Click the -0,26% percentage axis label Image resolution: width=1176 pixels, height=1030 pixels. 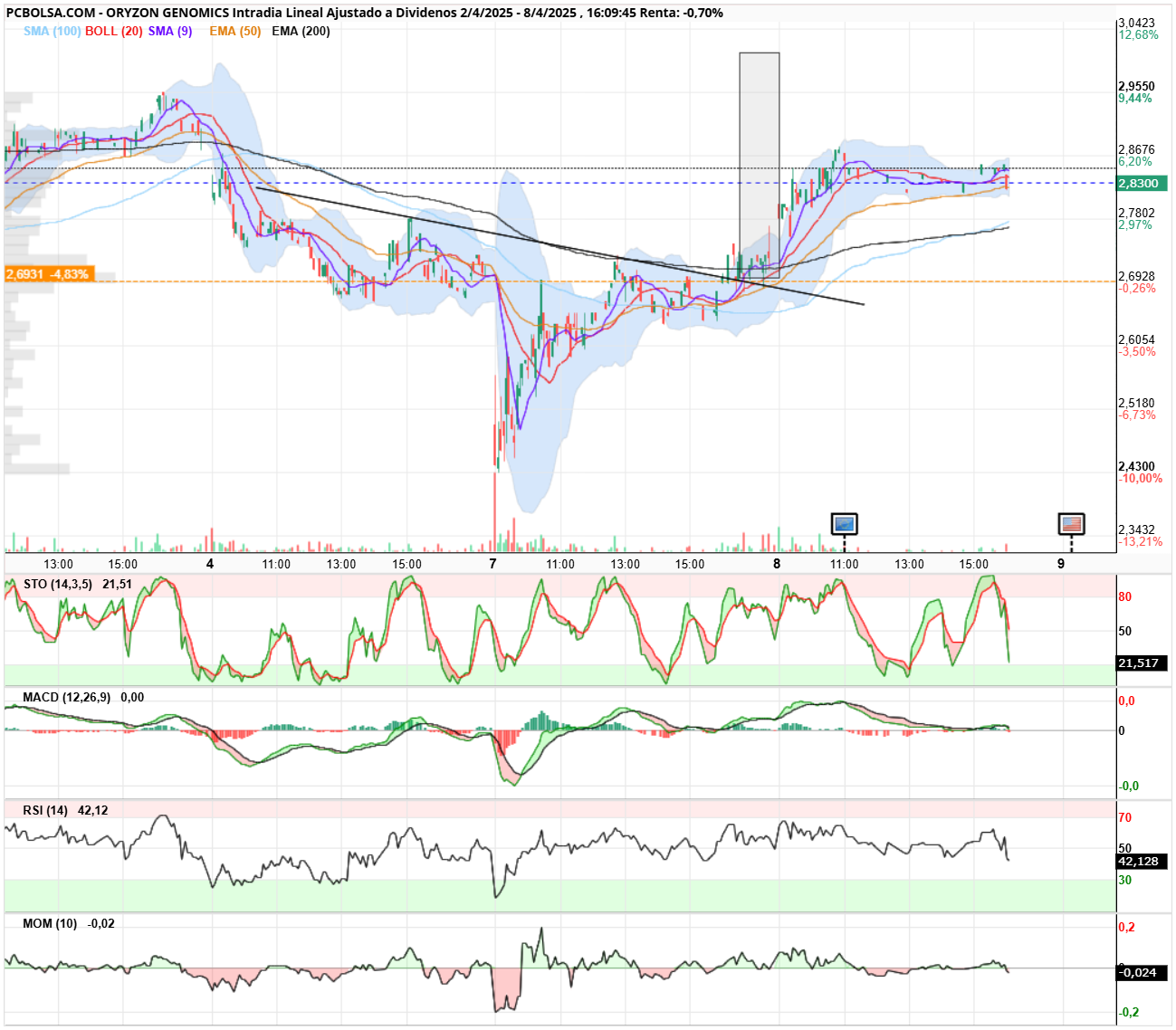point(1138,288)
